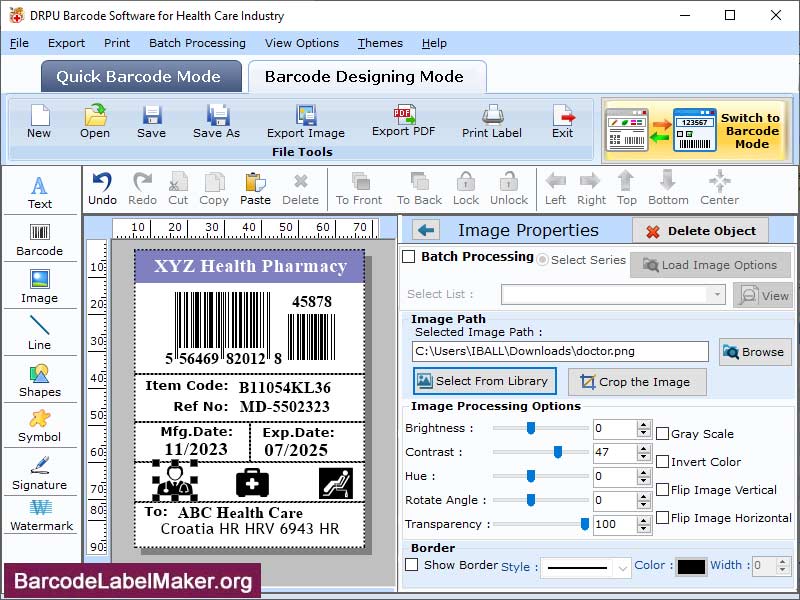Click Delete Object in Image Properties
Image resolution: width=800 pixels, height=600 pixels.
coord(699,231)
